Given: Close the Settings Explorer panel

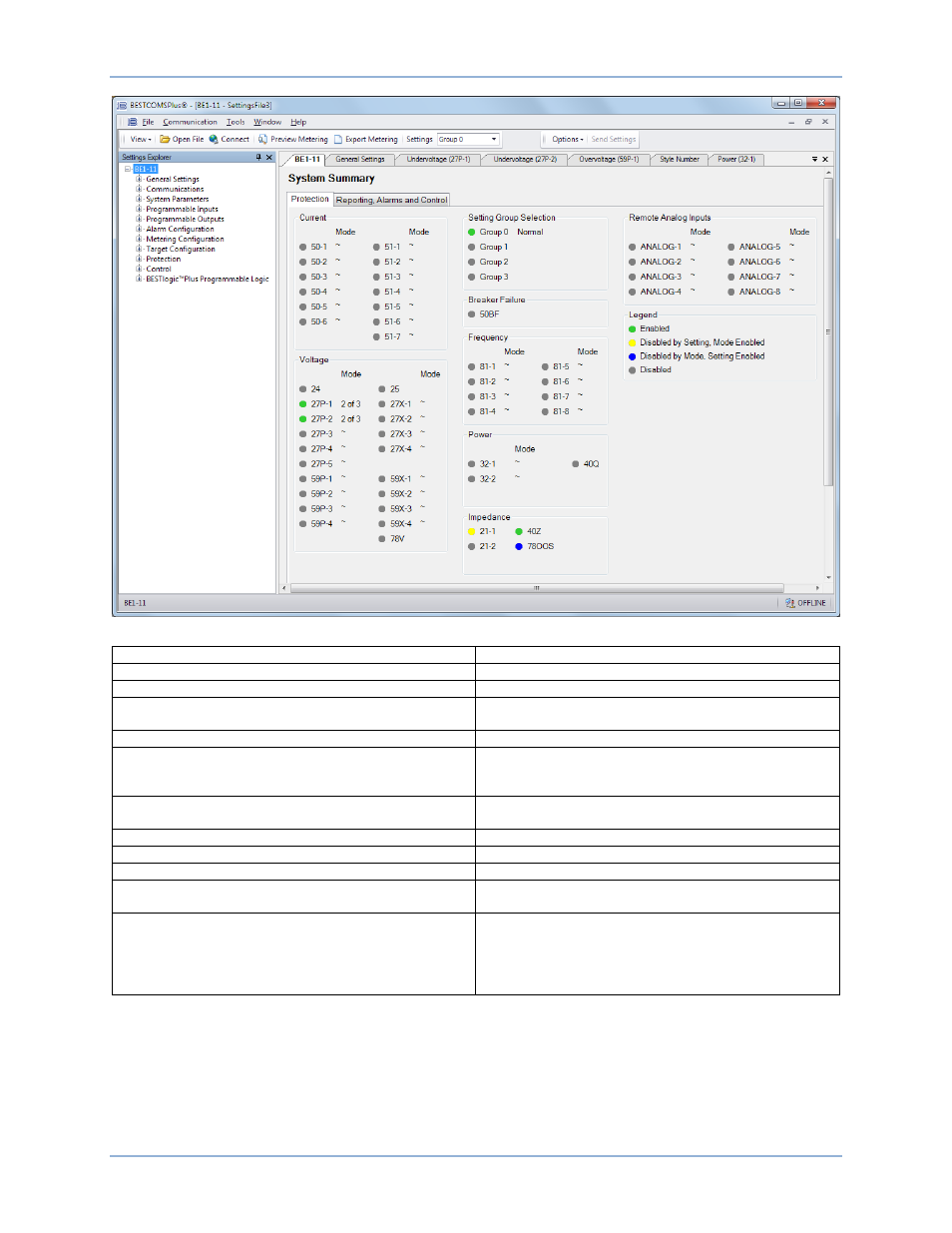Looking at the screenshot, I should (x=268, y=157).
